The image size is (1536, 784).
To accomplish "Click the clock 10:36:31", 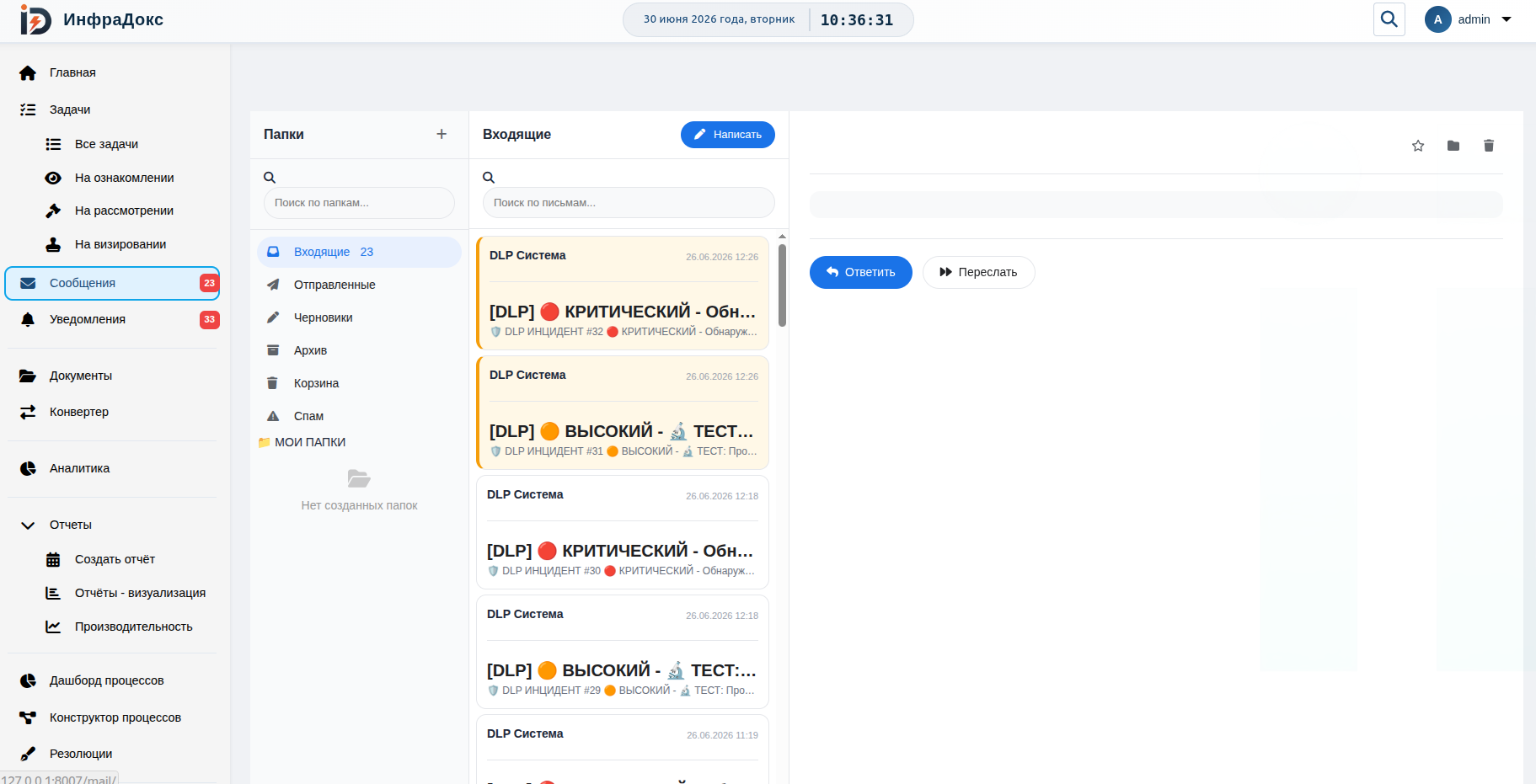I will point(857,20).
